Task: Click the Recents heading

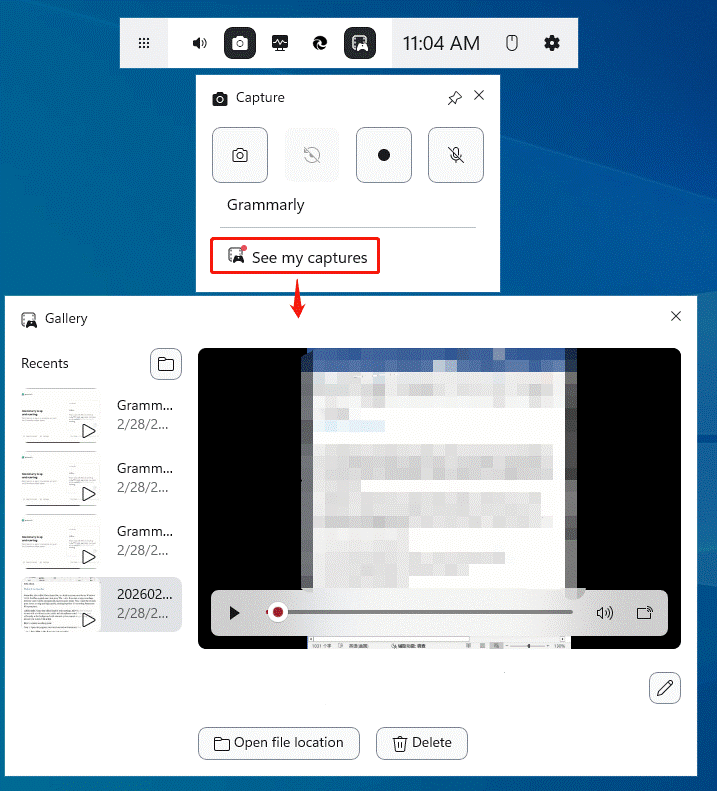Action: [44, 364]
